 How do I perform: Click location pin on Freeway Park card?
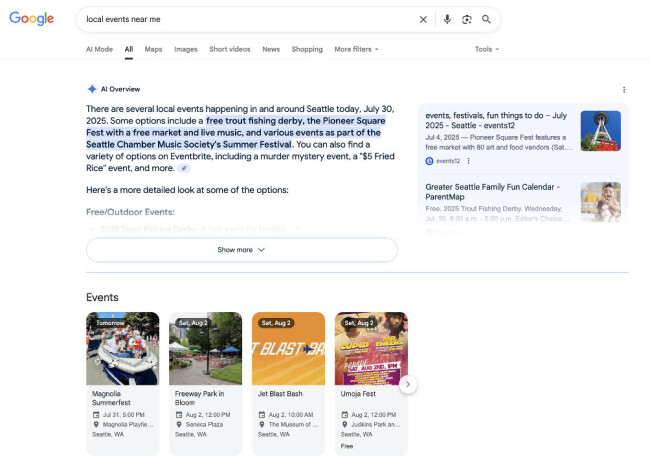click(x=179, y=424)
